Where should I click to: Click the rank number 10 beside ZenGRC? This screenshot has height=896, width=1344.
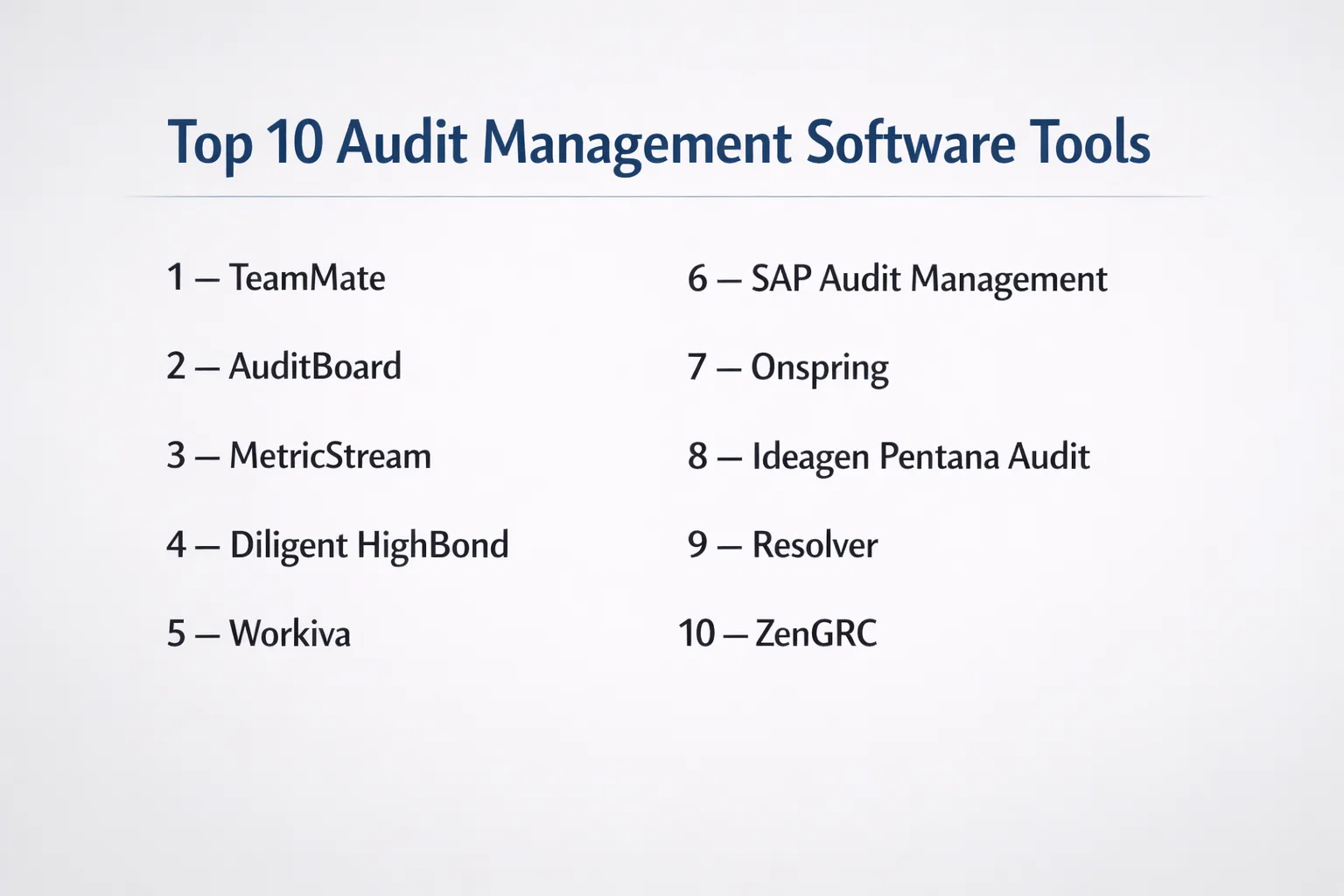click(696, 633)
